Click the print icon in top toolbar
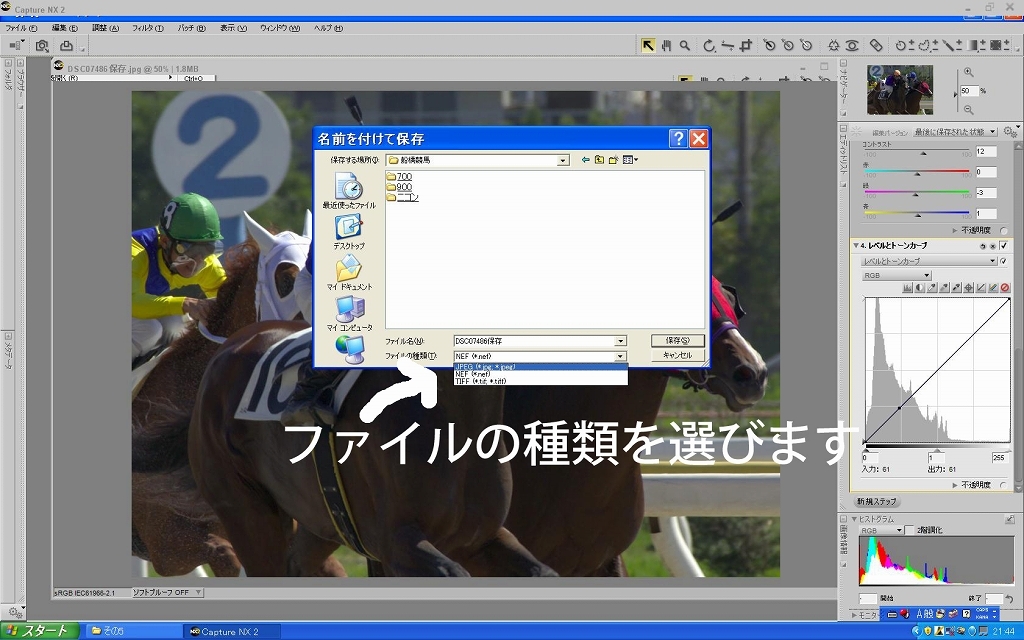 click(66, 45)
